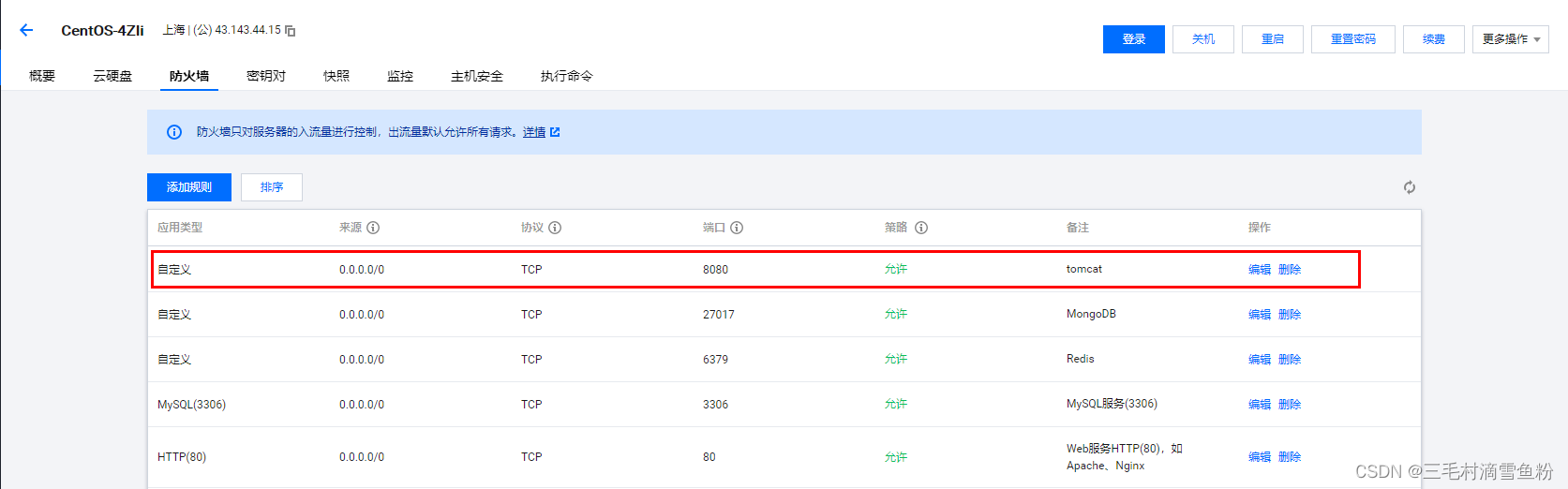
Task: Click the 0.0.0.0/0 source in the tomcat row
Action: click(362, 270)
